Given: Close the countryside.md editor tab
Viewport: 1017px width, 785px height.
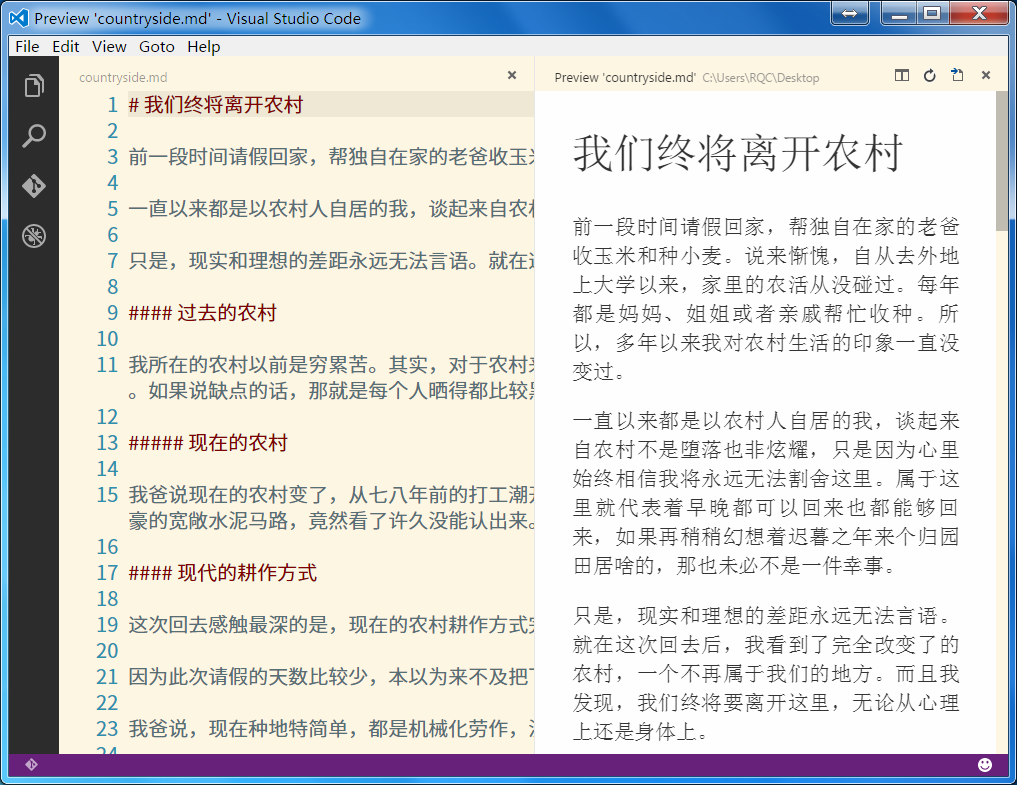Looking at the screenshot, I should [x=511, y=75].
